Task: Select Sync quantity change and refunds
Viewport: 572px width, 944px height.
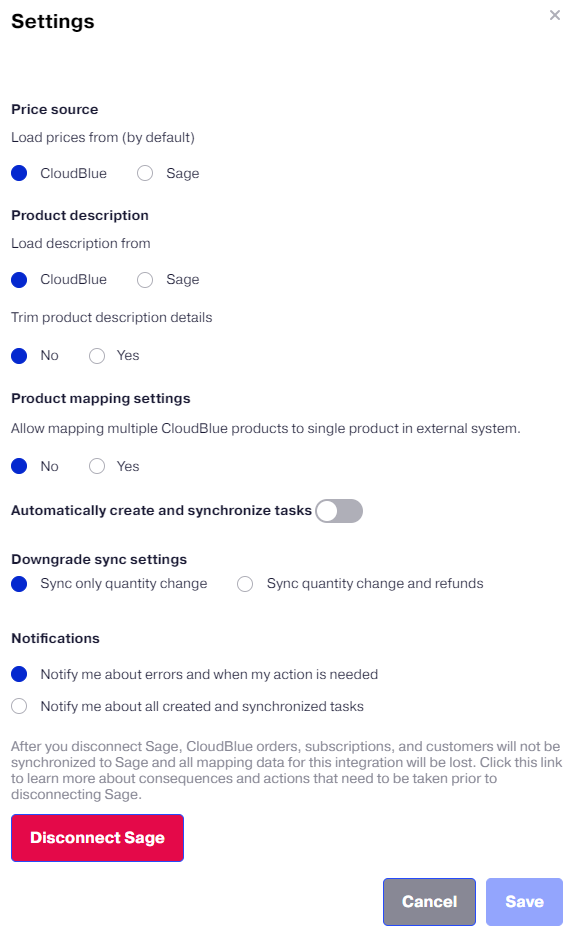Action: (245, 584)
